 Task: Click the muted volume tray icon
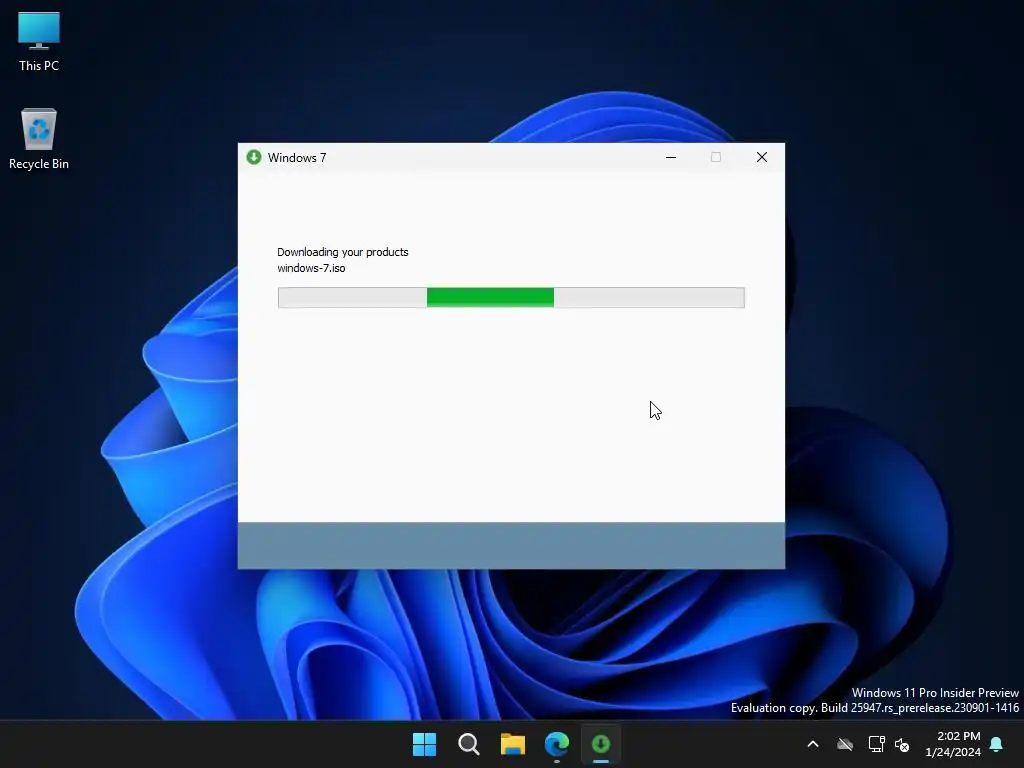(902, 744)
